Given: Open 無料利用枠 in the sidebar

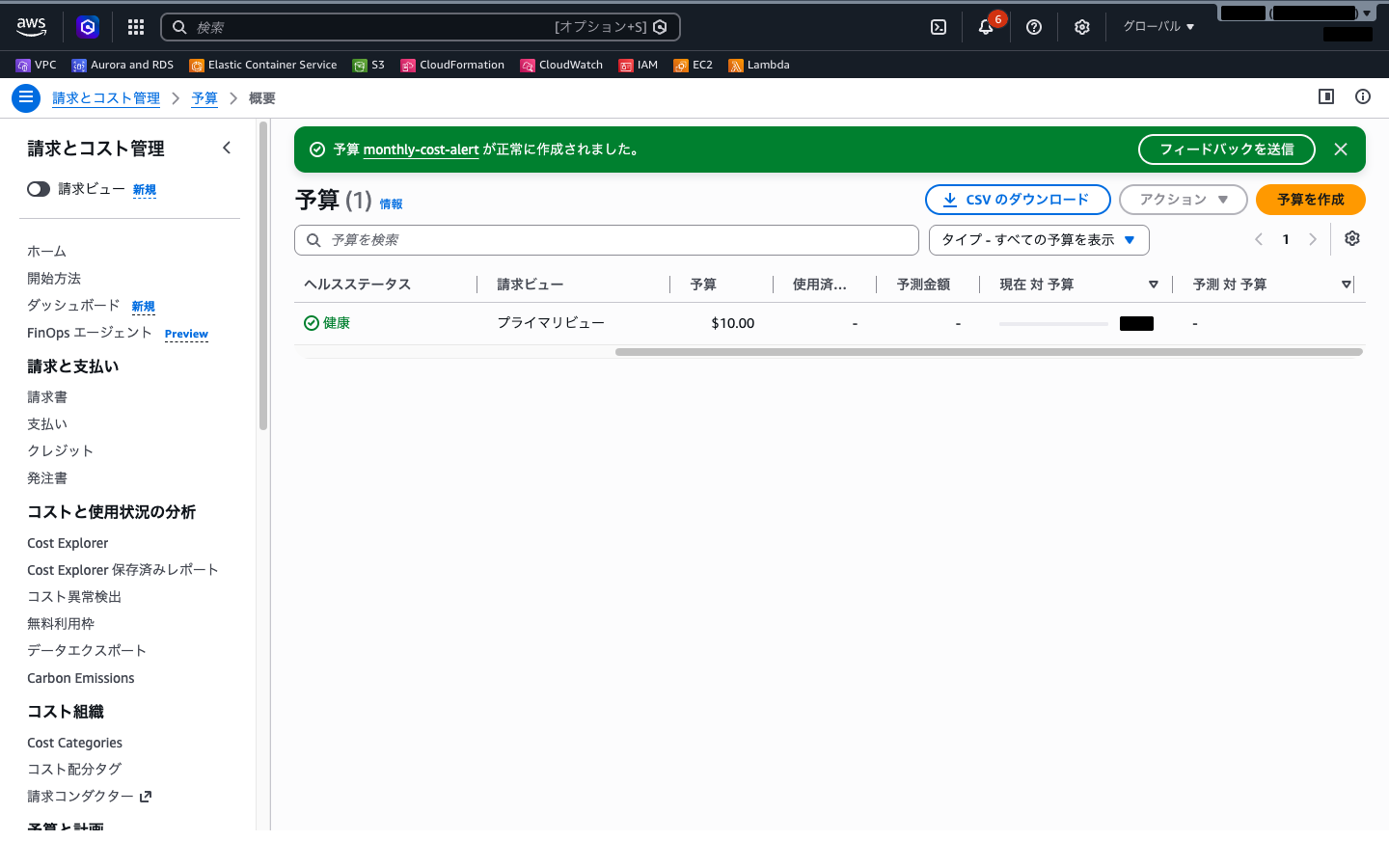Looking at the screenshot, I should point(61,624).
